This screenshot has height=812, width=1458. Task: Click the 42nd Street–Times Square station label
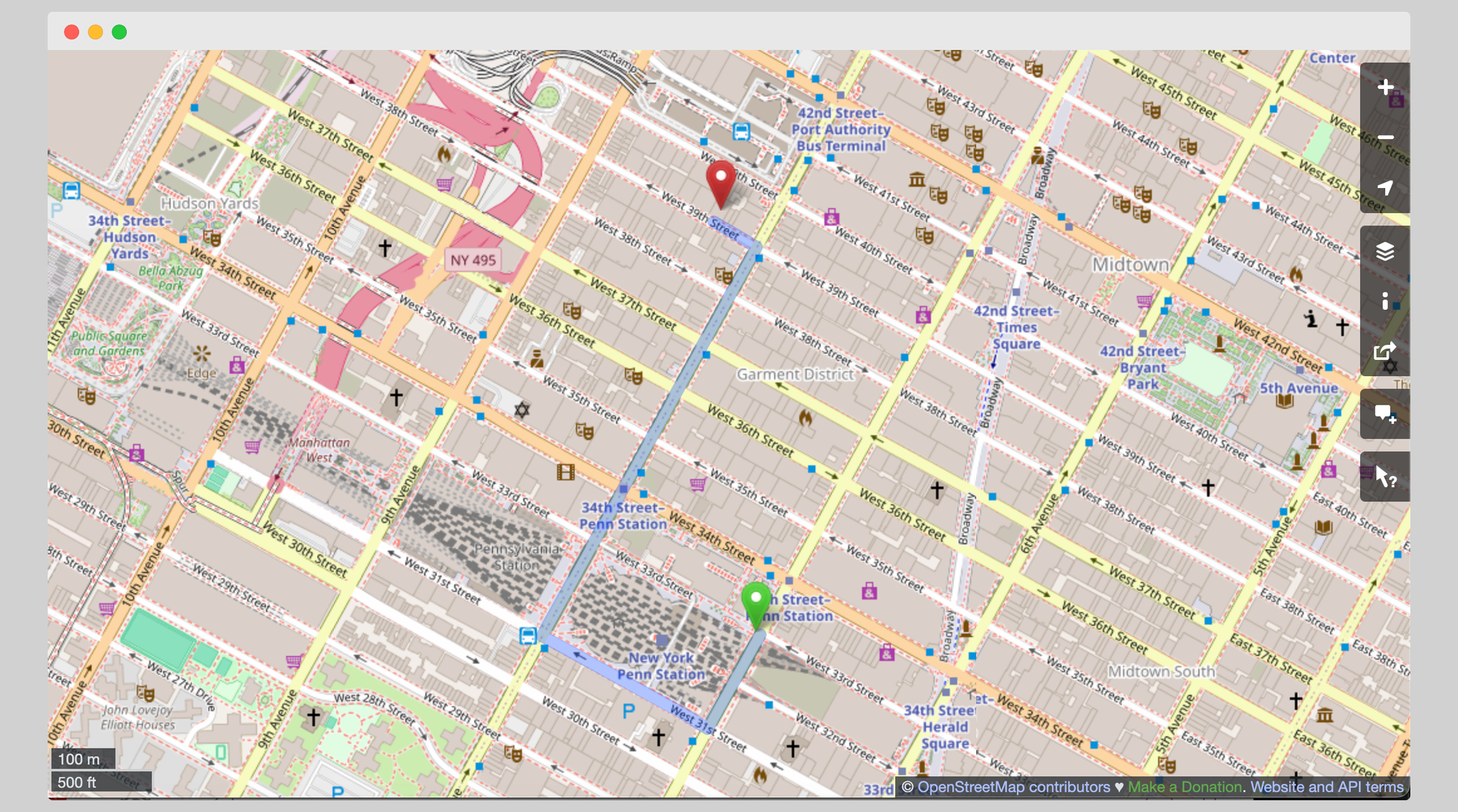1016,327
